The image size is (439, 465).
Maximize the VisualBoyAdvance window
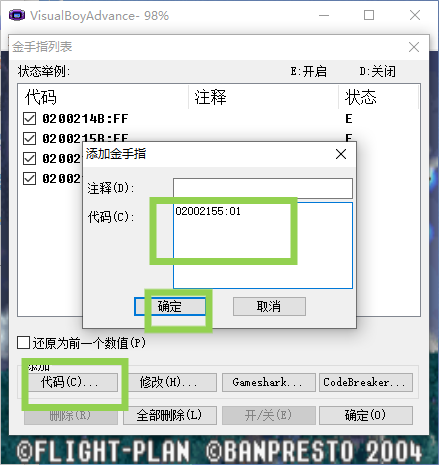point(369,15)
